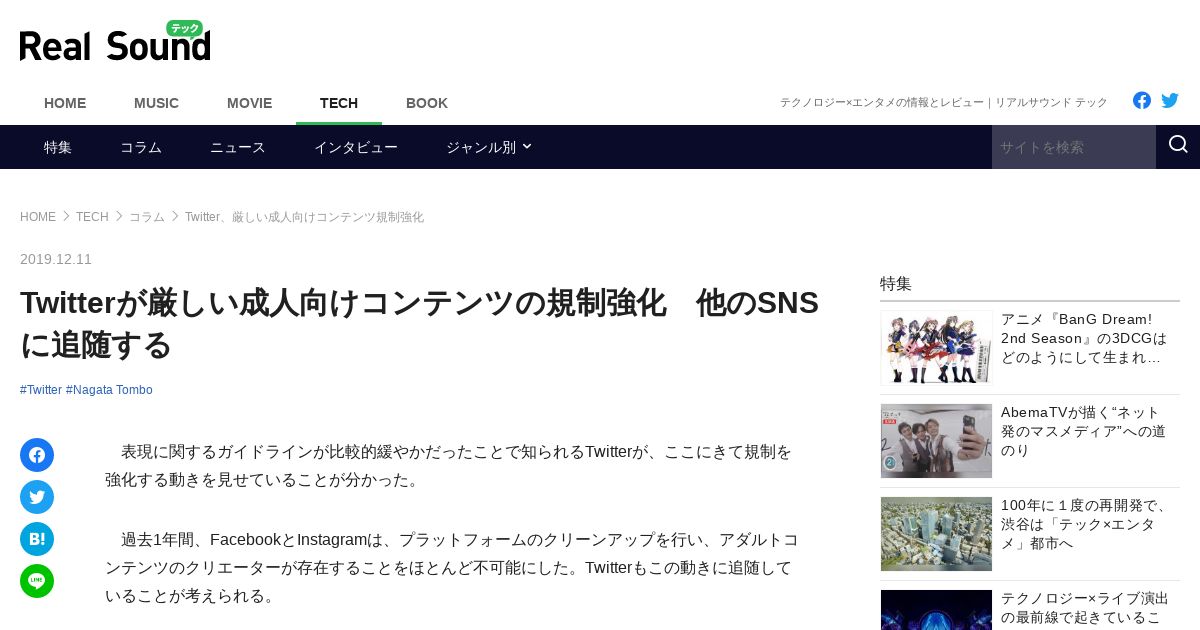
Task: Open the 特集 navigation item
Action: (x=58, y=147)
